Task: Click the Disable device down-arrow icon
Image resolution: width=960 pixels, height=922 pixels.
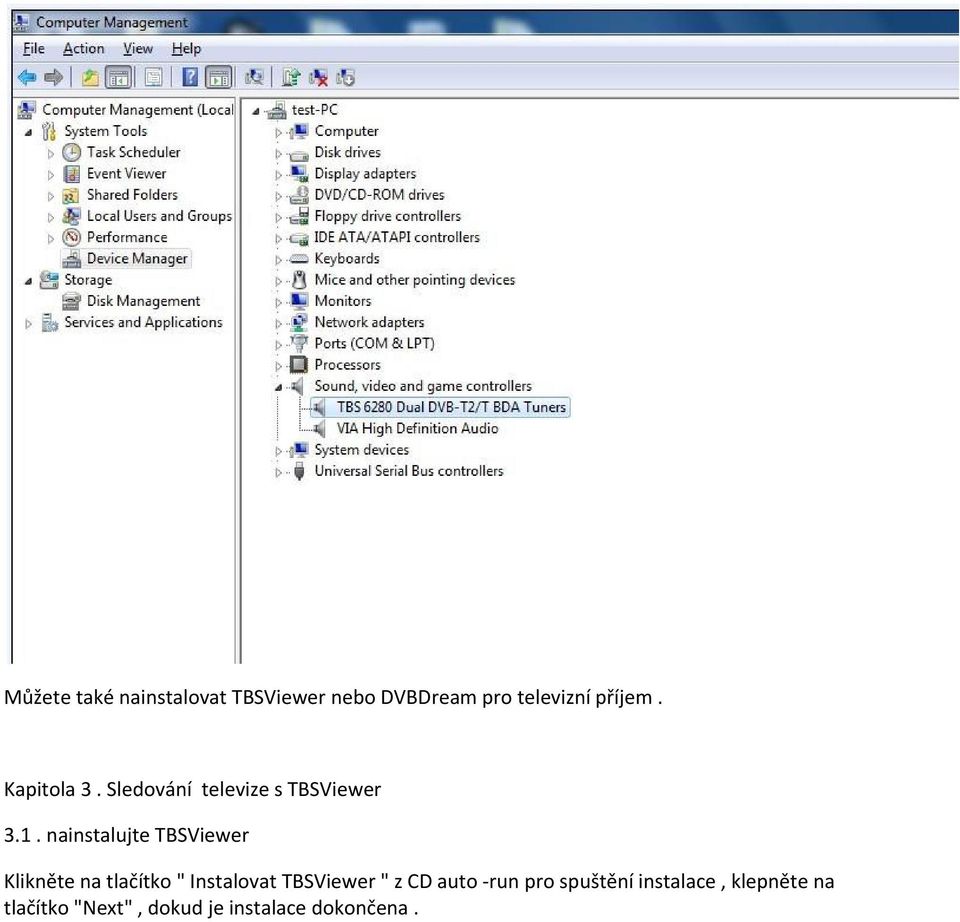Action: [x=345, y=77]
